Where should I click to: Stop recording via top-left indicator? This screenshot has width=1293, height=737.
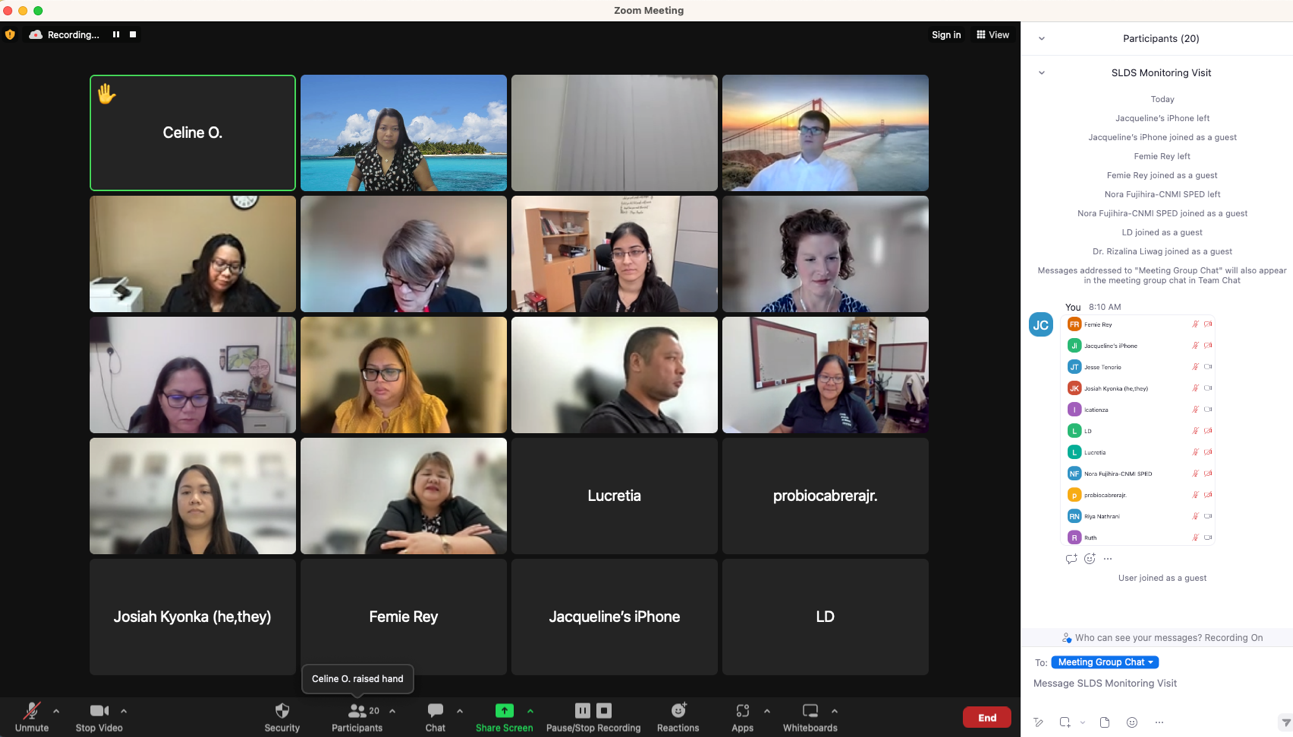point(133,34)
